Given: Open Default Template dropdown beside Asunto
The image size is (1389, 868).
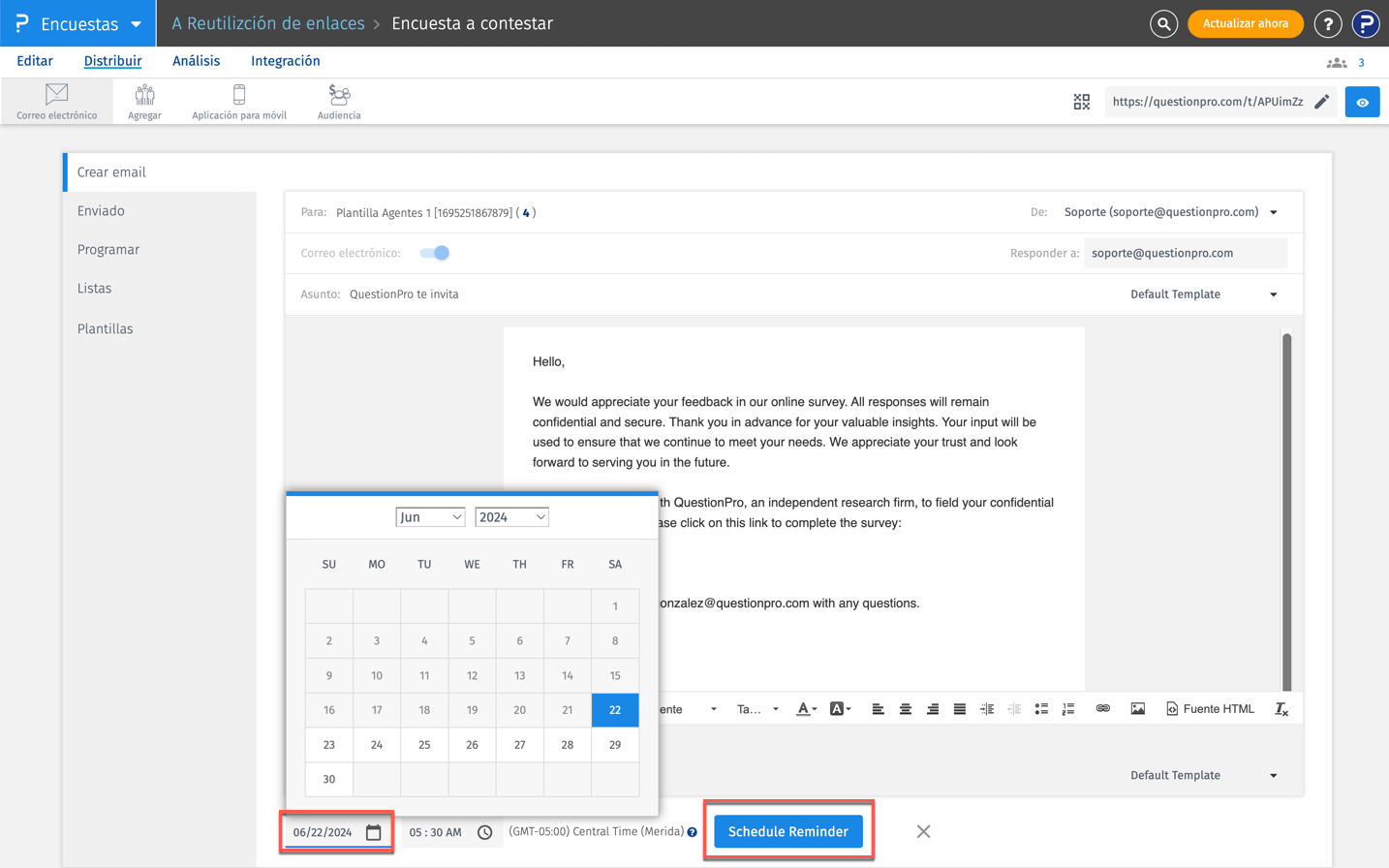Looking at the screenshot, I should coord(1204,294).
